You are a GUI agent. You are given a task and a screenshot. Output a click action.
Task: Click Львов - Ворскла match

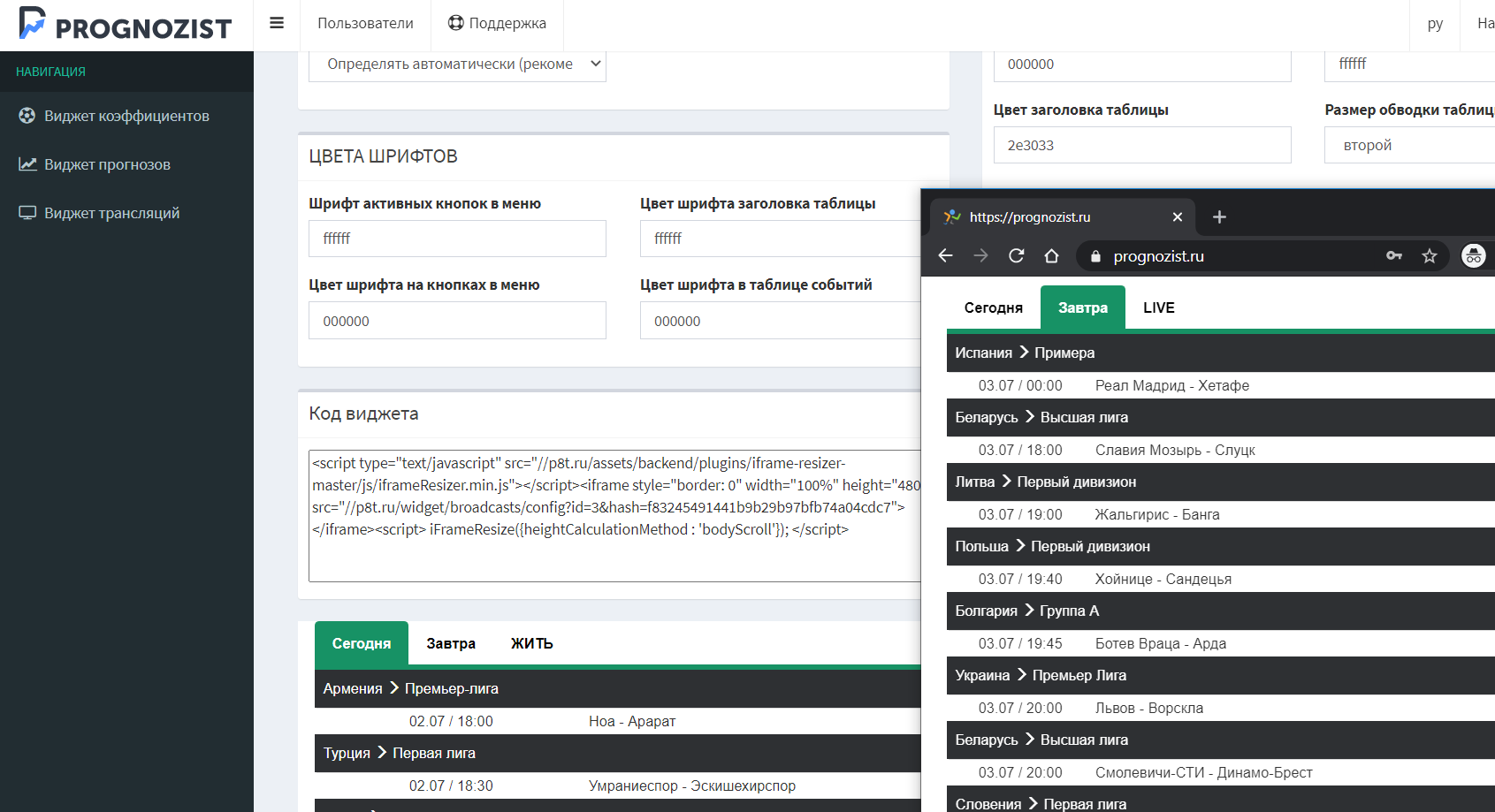coord(1148,708)
